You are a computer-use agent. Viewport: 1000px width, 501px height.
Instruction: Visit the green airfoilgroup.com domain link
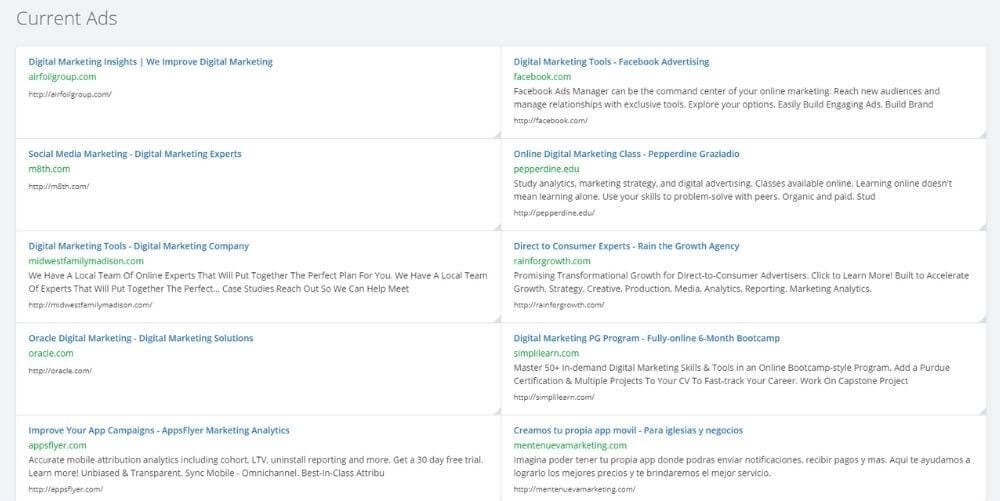(x=62, y=77)
